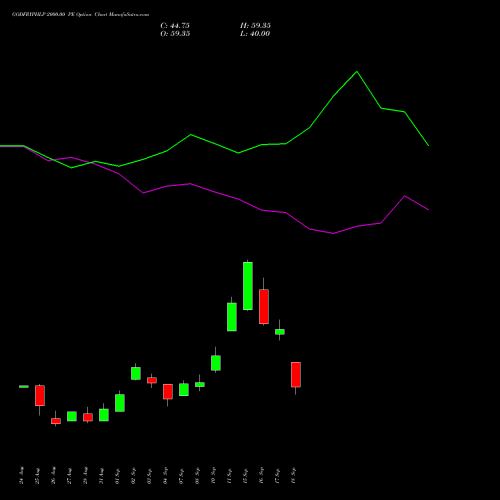
Task: Click the last peak of the purple line
Action: (405, 196)
